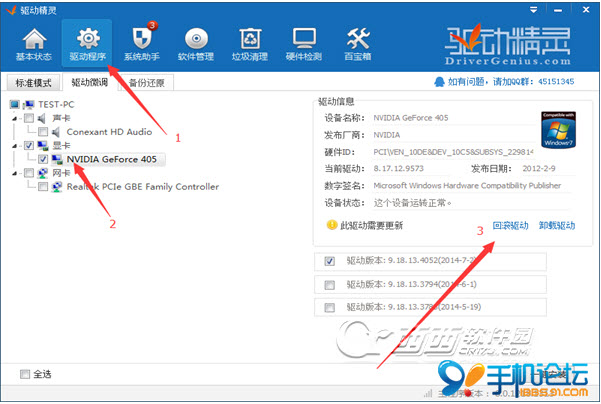Click the 显卡 display adapter icon
Screen dimensions: 601x404
(x=43, y=146)
